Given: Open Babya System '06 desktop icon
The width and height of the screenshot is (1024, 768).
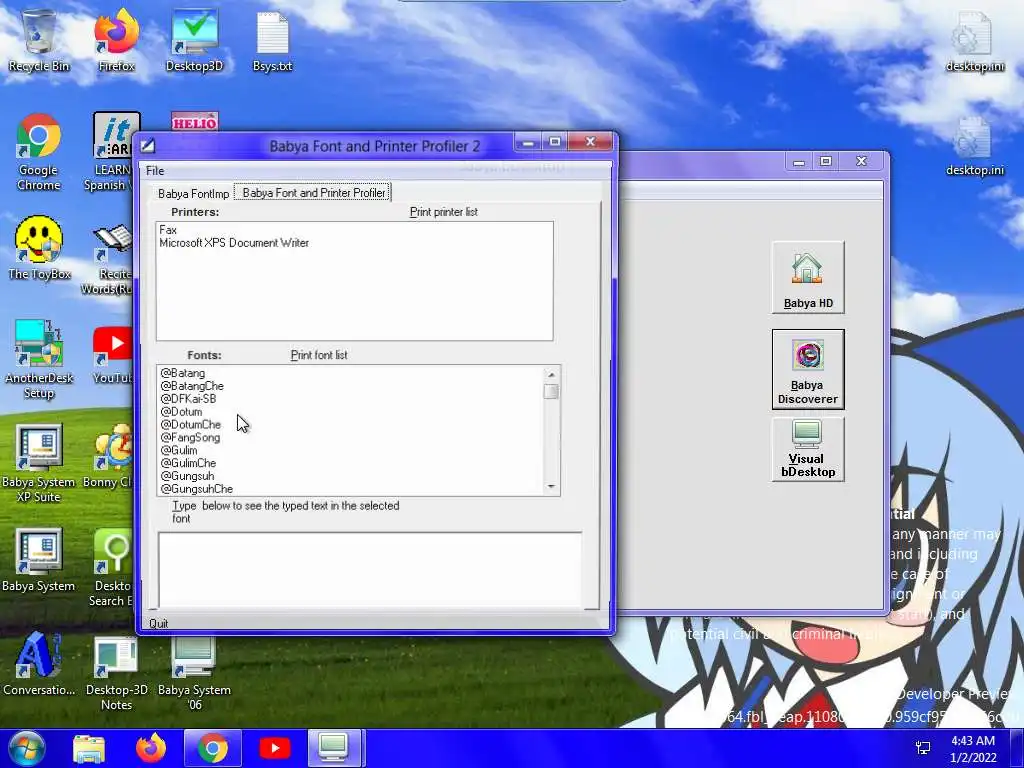Looking at the screenshot, I should coord(194,673).
